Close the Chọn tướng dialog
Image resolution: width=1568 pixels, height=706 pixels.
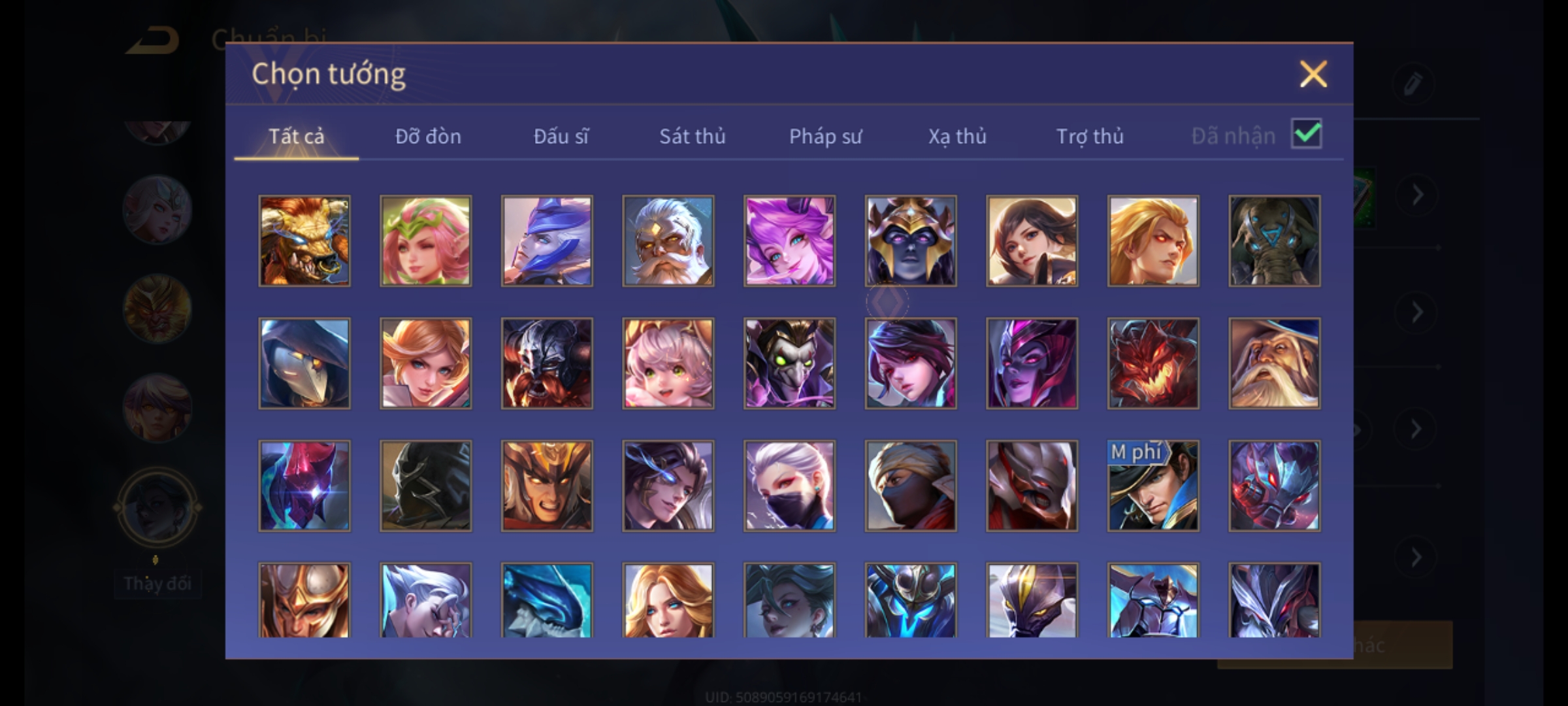coord(1313,74)
